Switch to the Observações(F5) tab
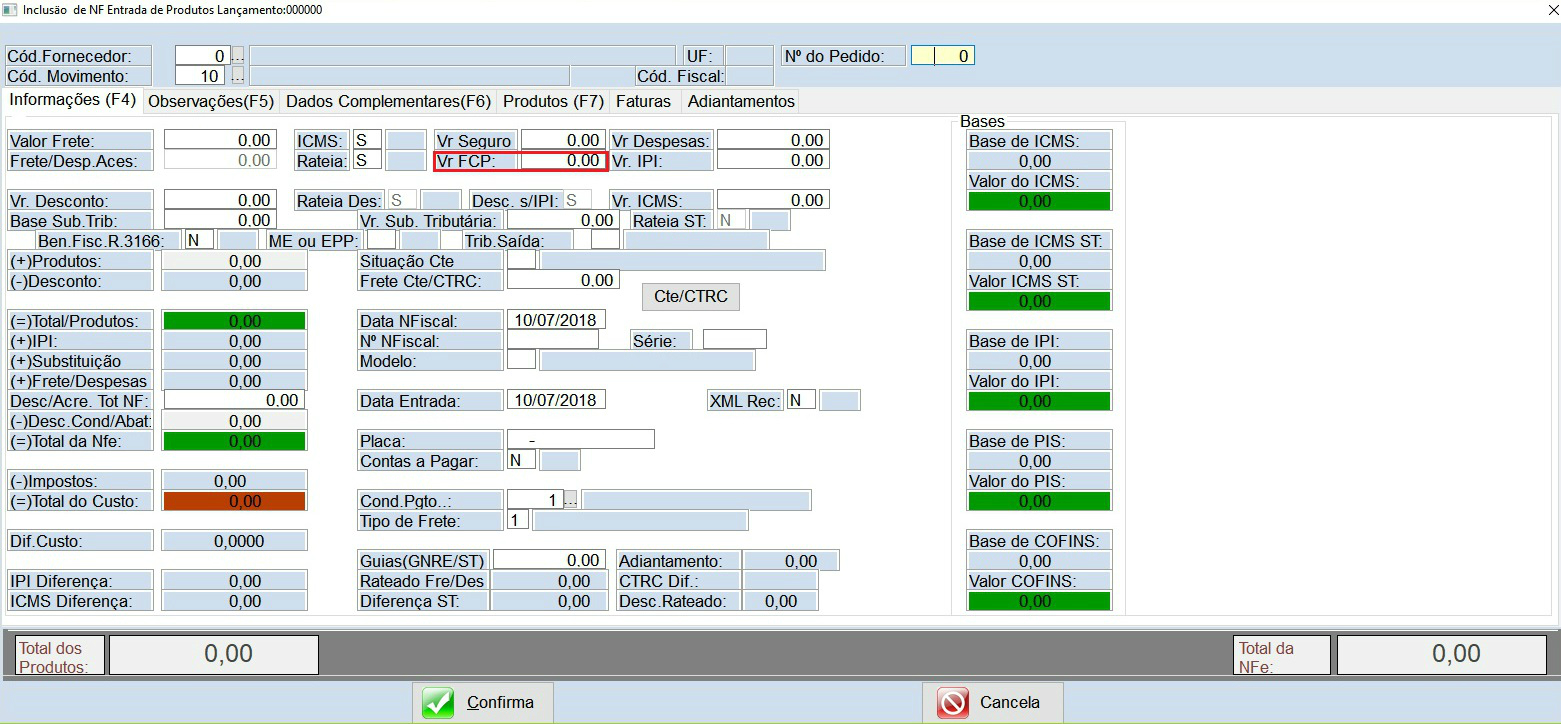 pos(210,101)
